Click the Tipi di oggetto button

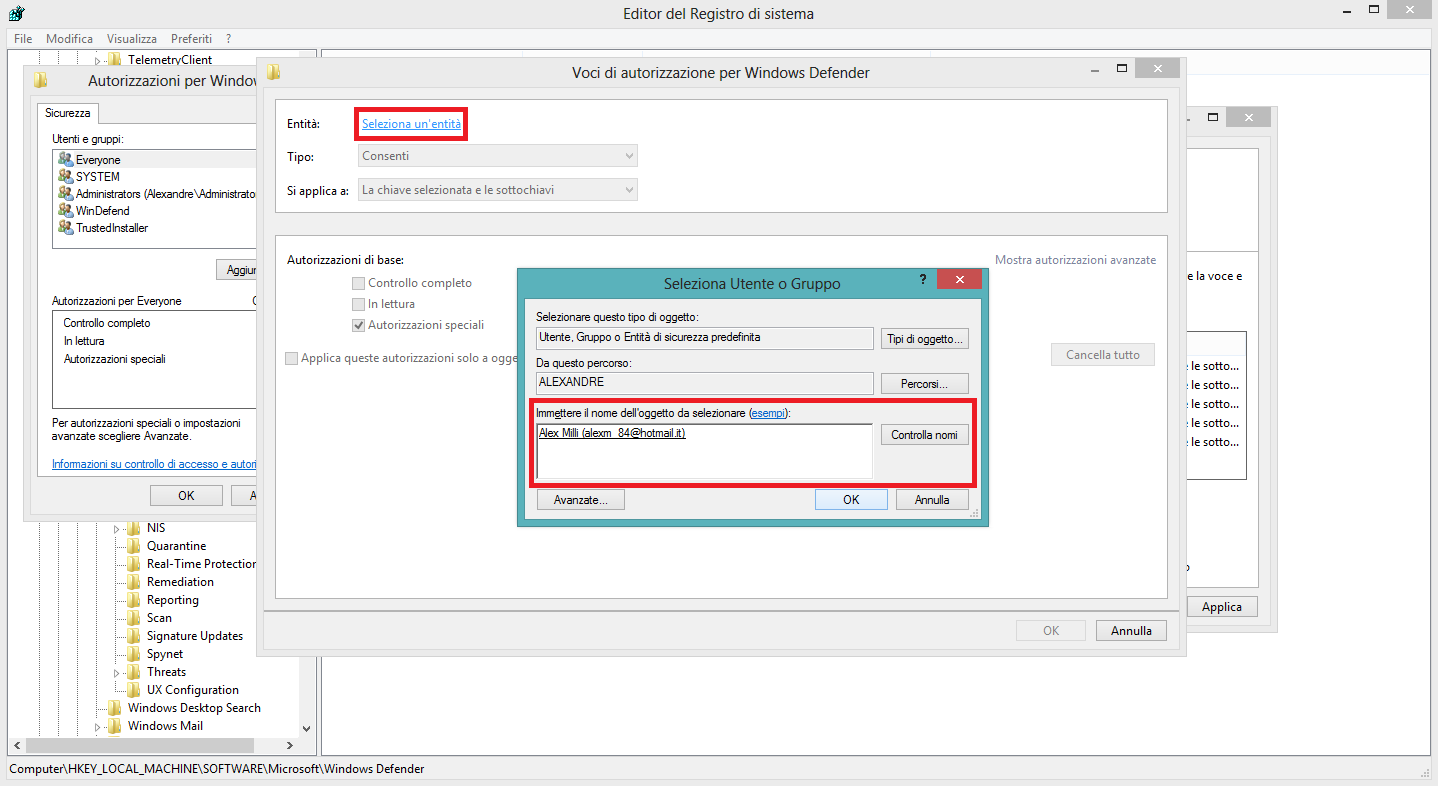tap(925, 339)
